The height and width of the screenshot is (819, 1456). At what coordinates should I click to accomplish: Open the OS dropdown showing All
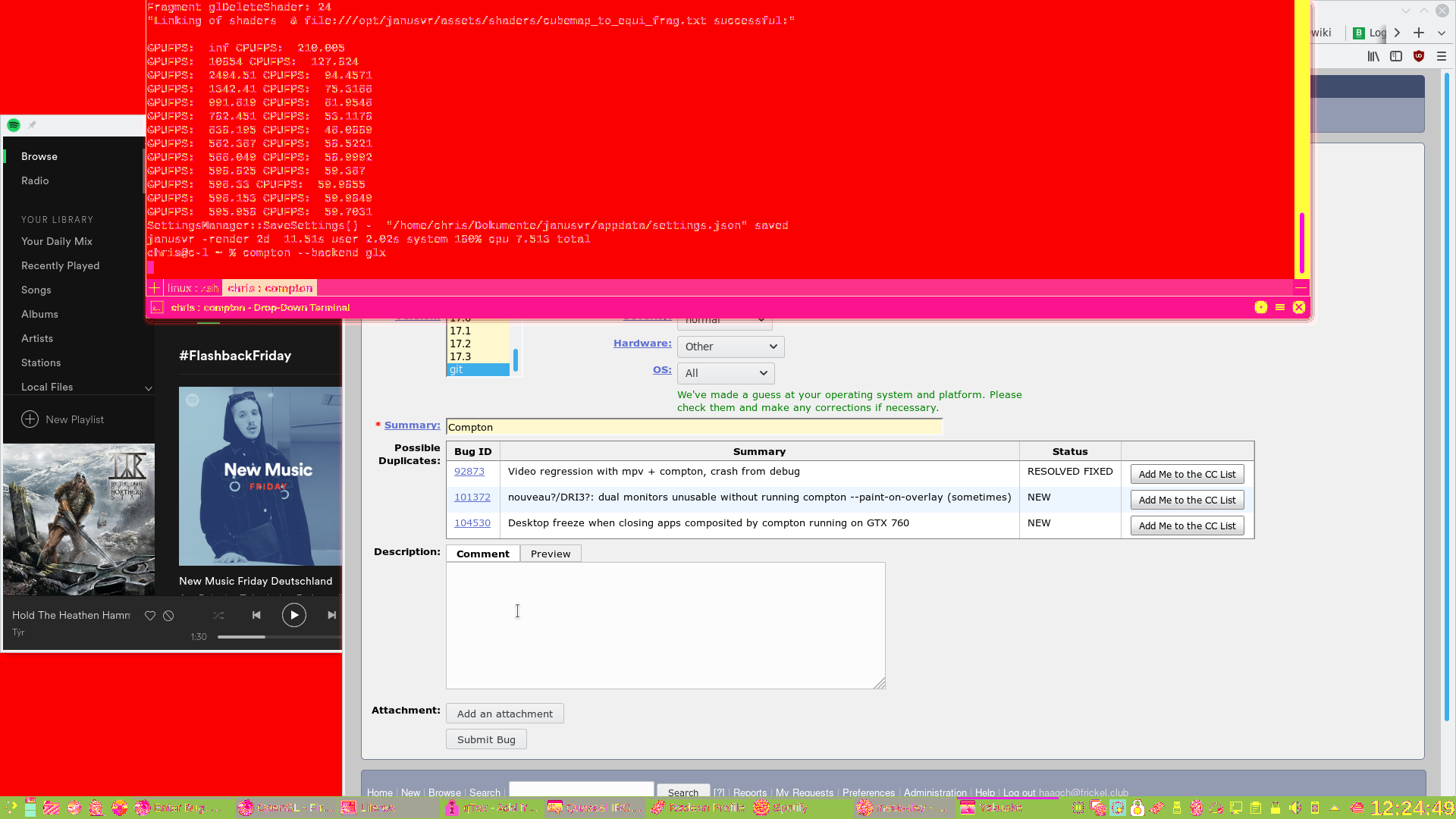(725, 373)
